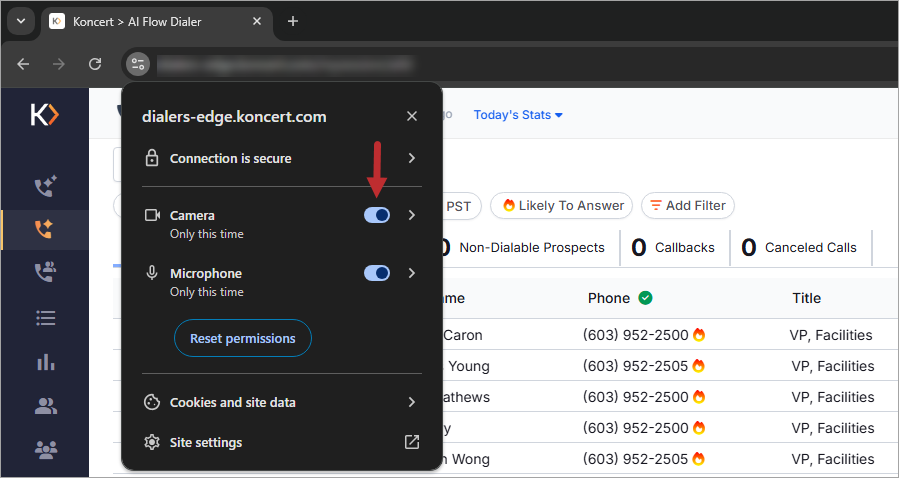Open the phone with people sidebar icon
899x478 pixels.
45,271
